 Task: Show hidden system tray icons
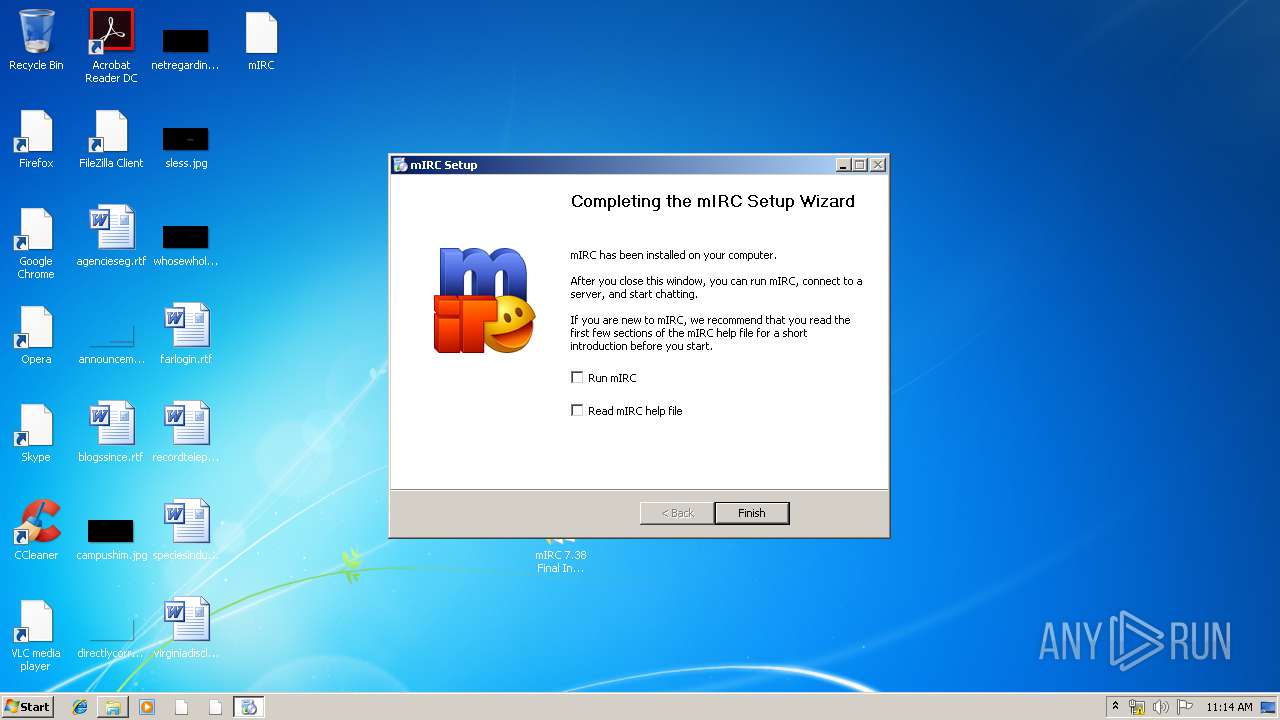pos(1115,707)
